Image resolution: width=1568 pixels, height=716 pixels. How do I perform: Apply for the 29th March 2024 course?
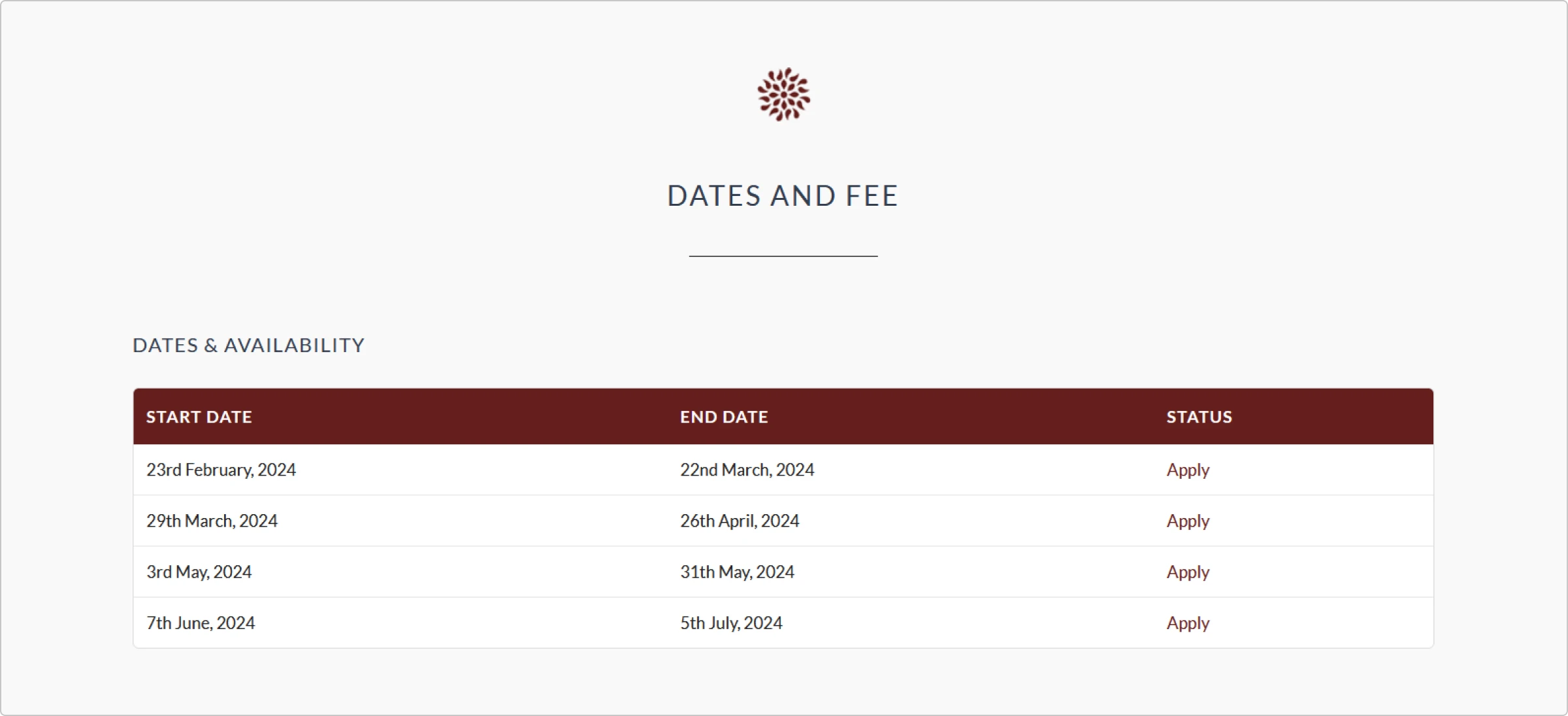point(1188,521)
